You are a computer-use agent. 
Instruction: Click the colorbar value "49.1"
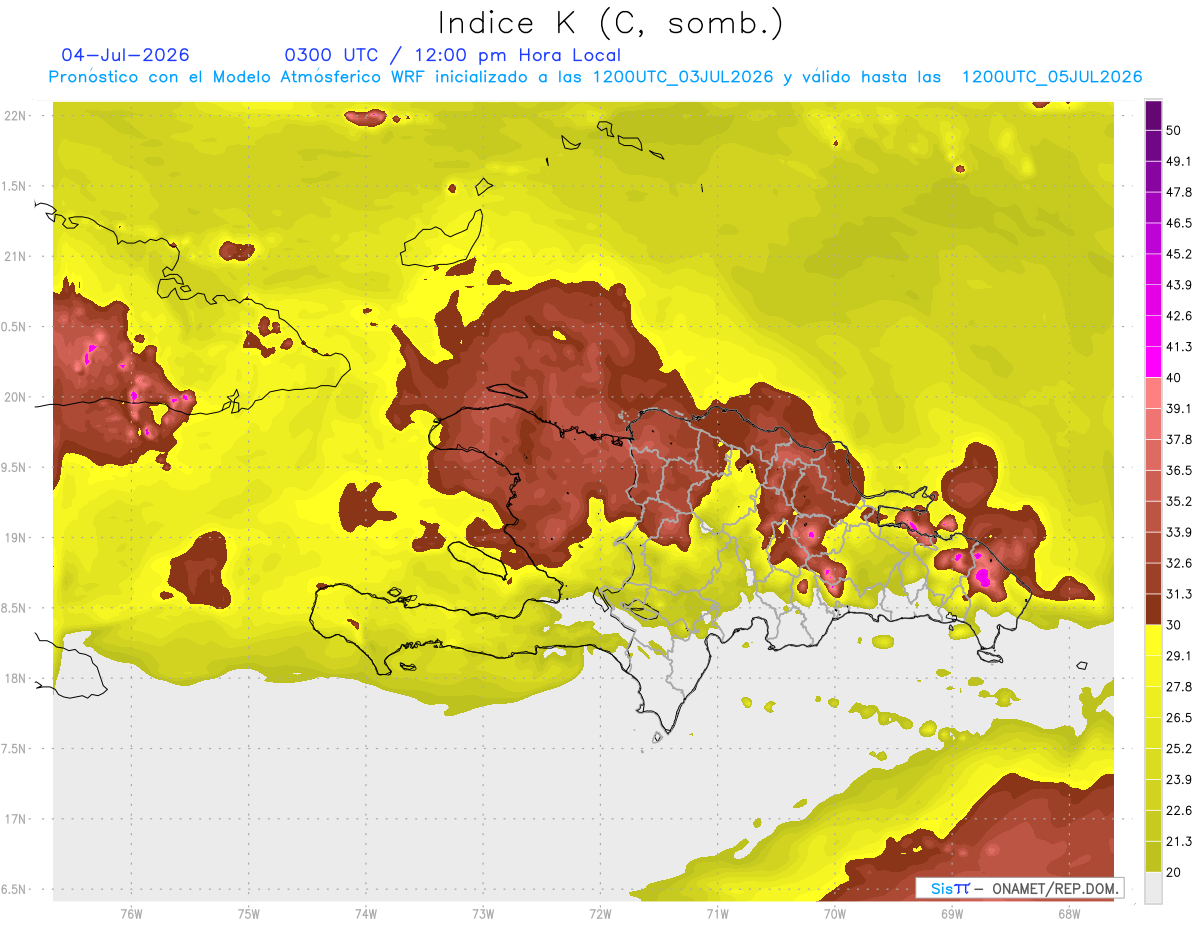1178,161
